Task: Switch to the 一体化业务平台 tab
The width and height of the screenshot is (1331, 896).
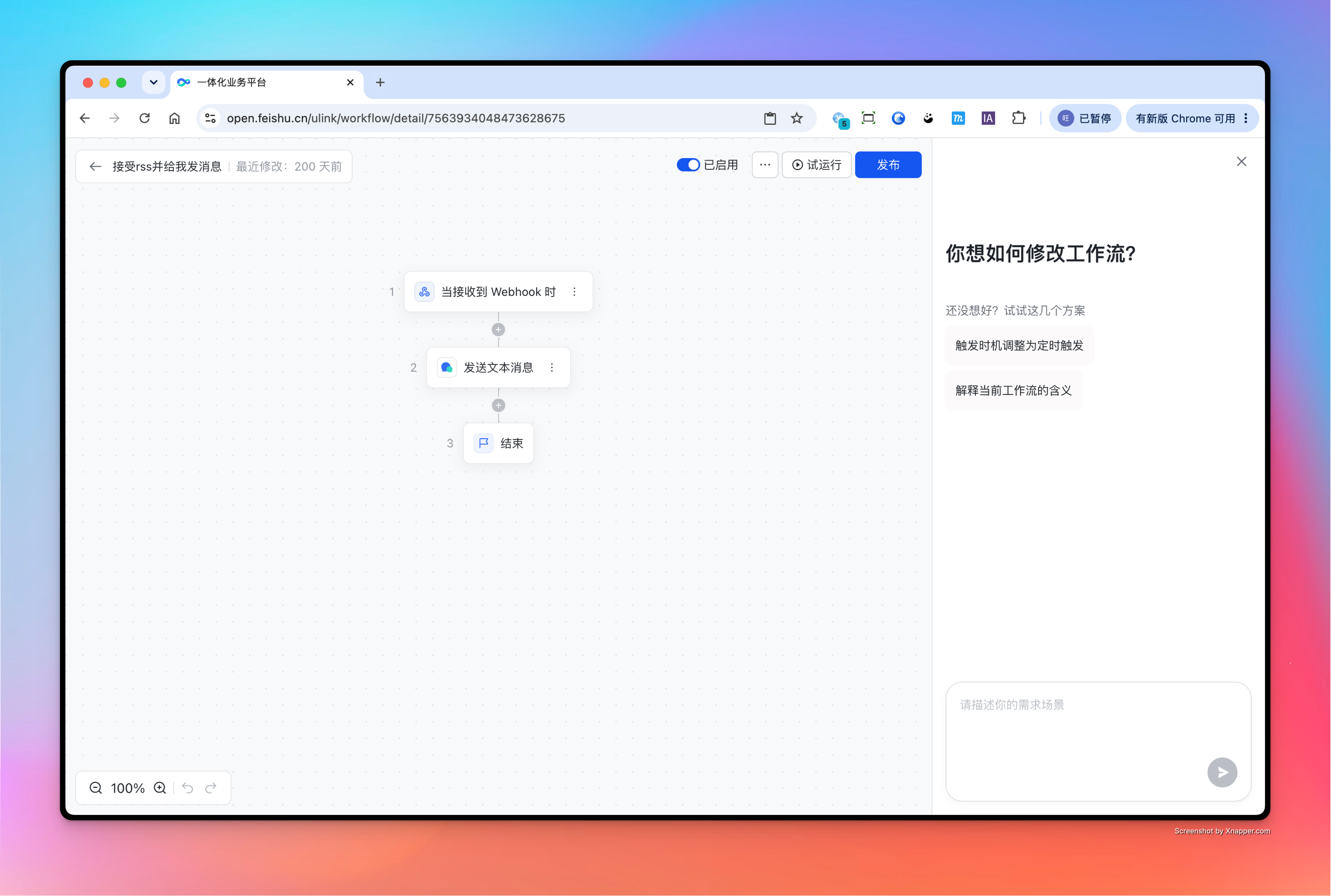Action: pyautogui.click(x=266, y=82)
